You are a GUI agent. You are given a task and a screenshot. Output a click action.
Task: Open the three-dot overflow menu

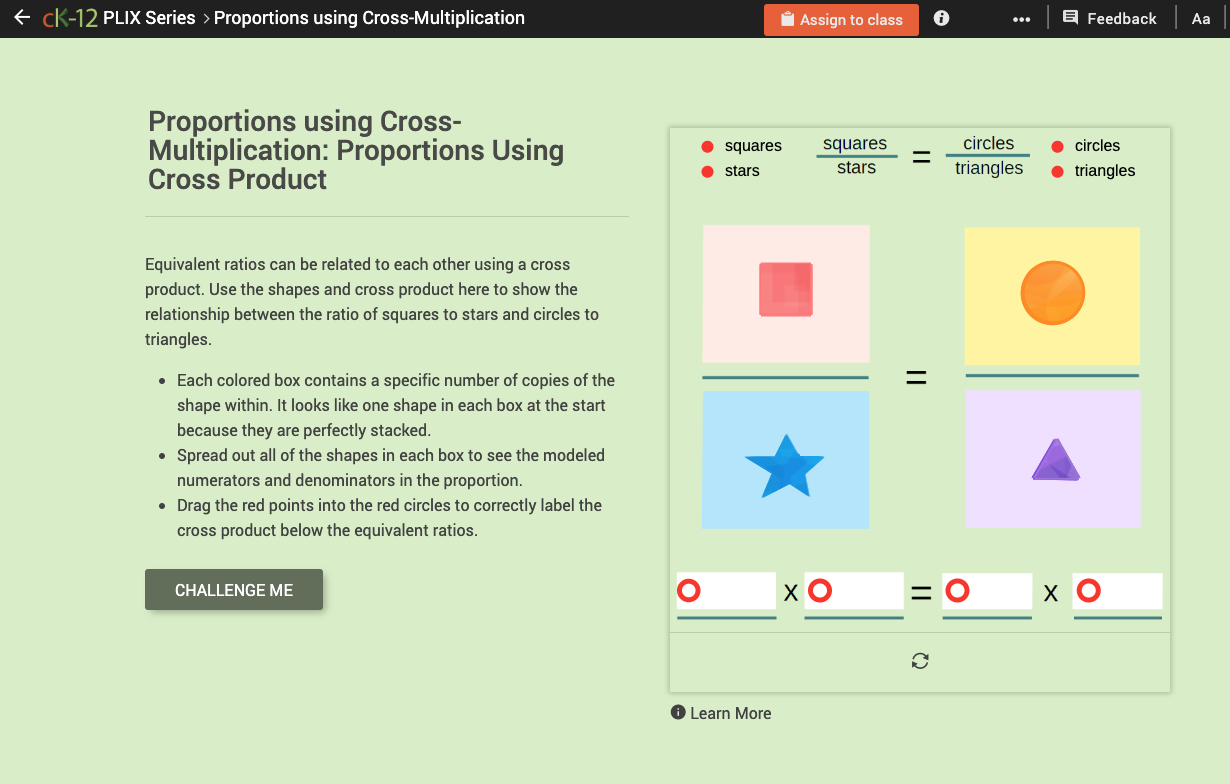(1022, 17)
